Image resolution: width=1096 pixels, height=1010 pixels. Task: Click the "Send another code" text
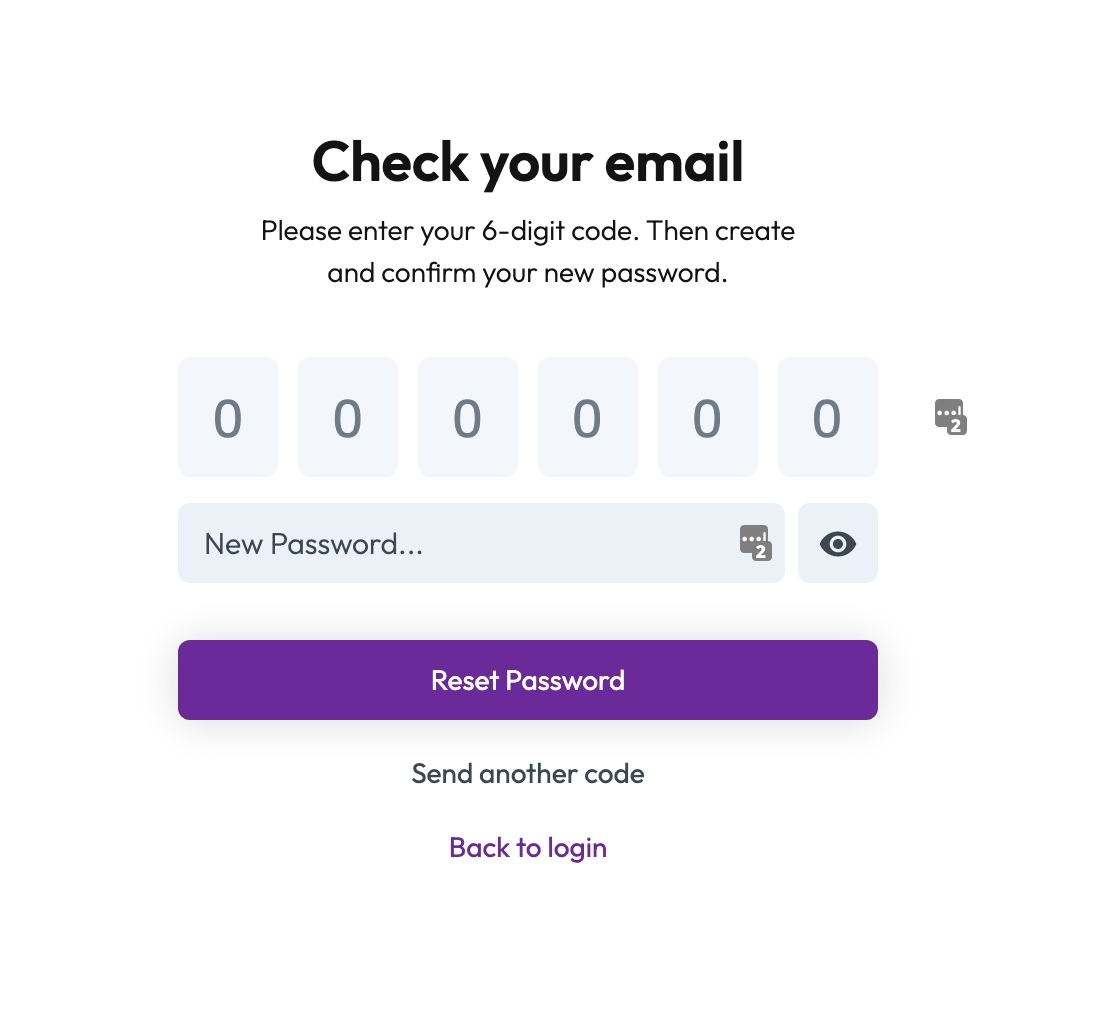pyautogui.click(x=528, y=774)
